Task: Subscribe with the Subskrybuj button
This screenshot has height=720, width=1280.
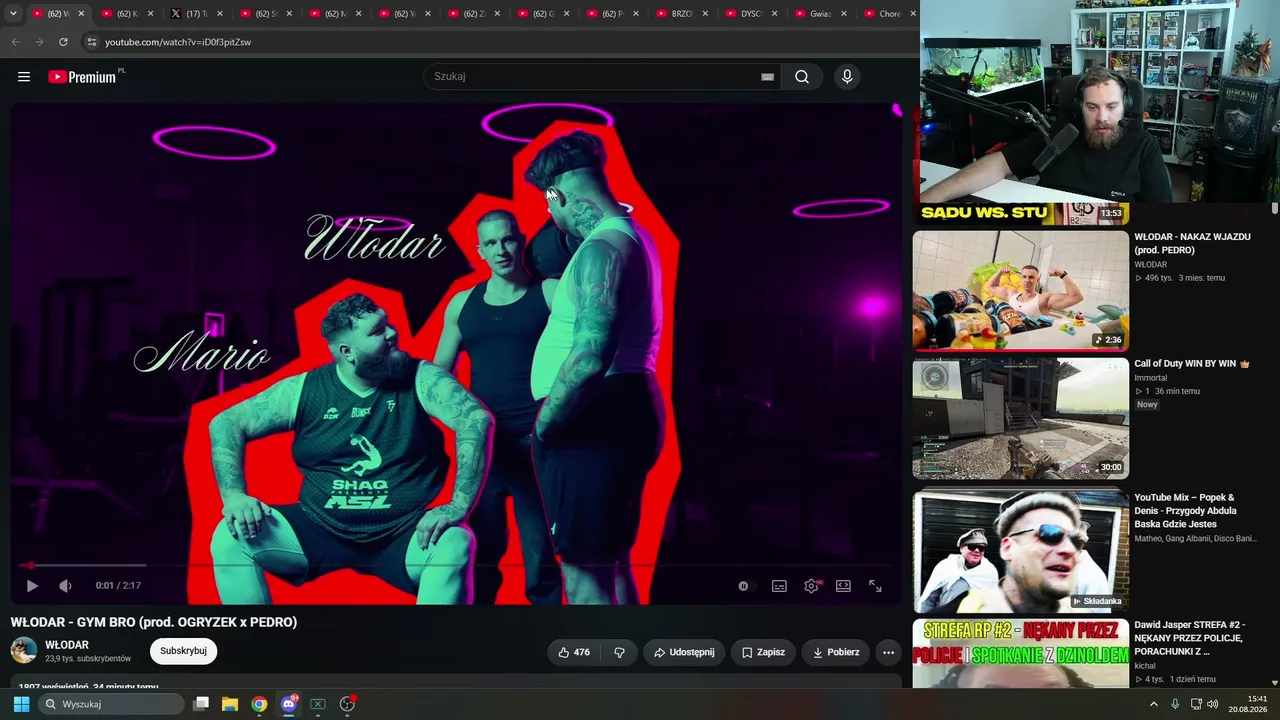Action: [183, 651]
